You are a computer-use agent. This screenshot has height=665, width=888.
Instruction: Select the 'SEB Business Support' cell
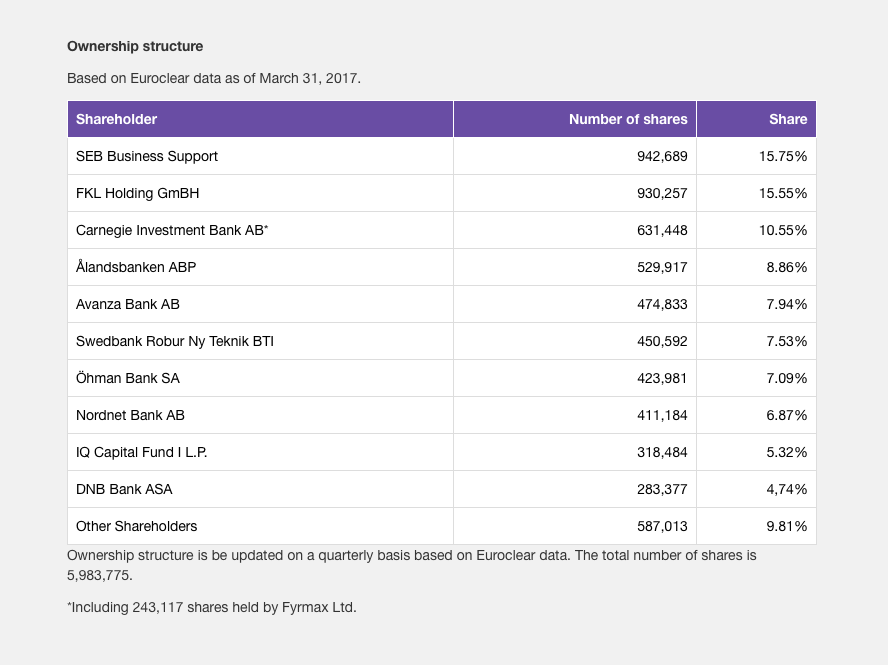click(261, 156)
